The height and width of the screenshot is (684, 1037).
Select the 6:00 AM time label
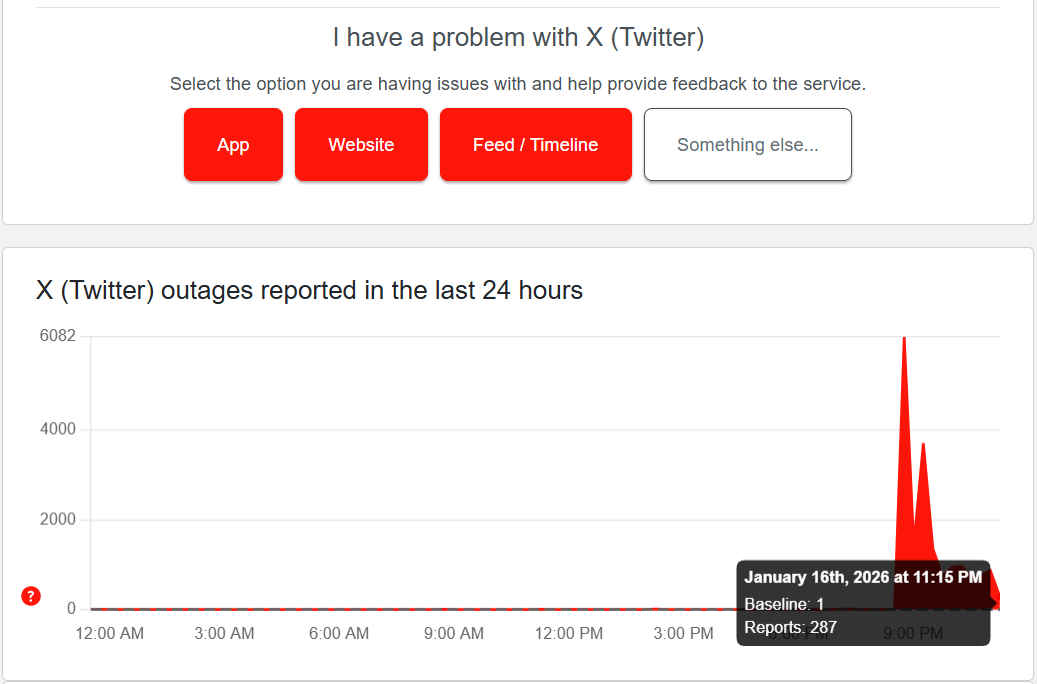(339, 633)
